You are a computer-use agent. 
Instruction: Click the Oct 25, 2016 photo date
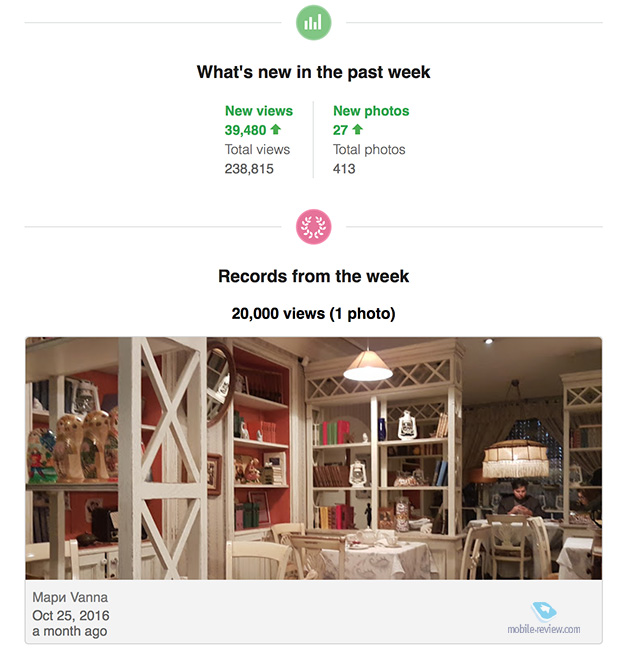tap(71, 615)
